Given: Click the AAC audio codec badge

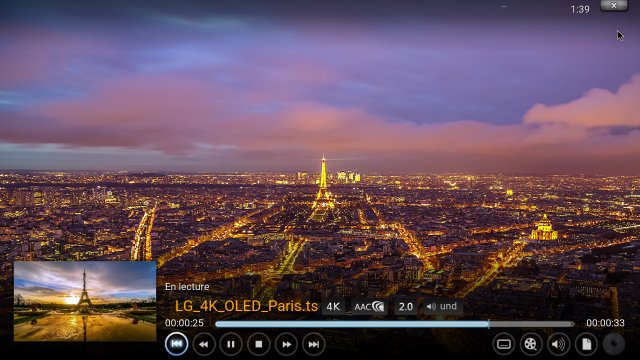Looking at the screenshot, I should [x=369, y=307].
